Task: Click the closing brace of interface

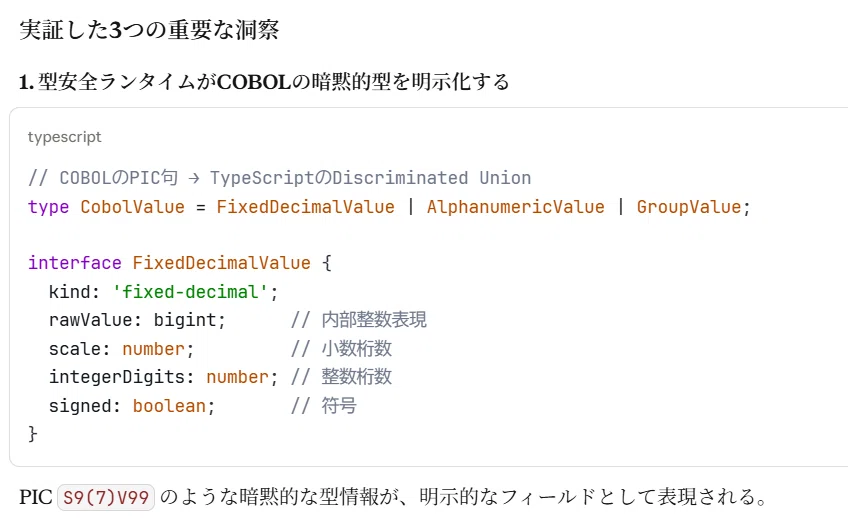Action: click(x=33, y=434)
